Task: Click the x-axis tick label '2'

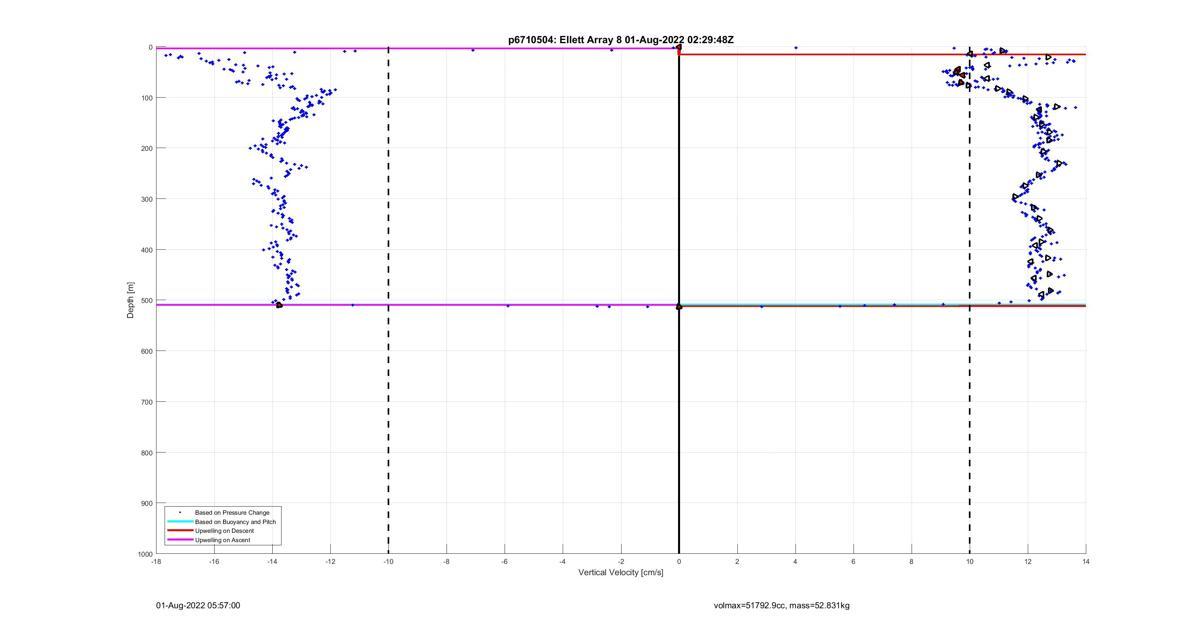Action: coord(737,562)
